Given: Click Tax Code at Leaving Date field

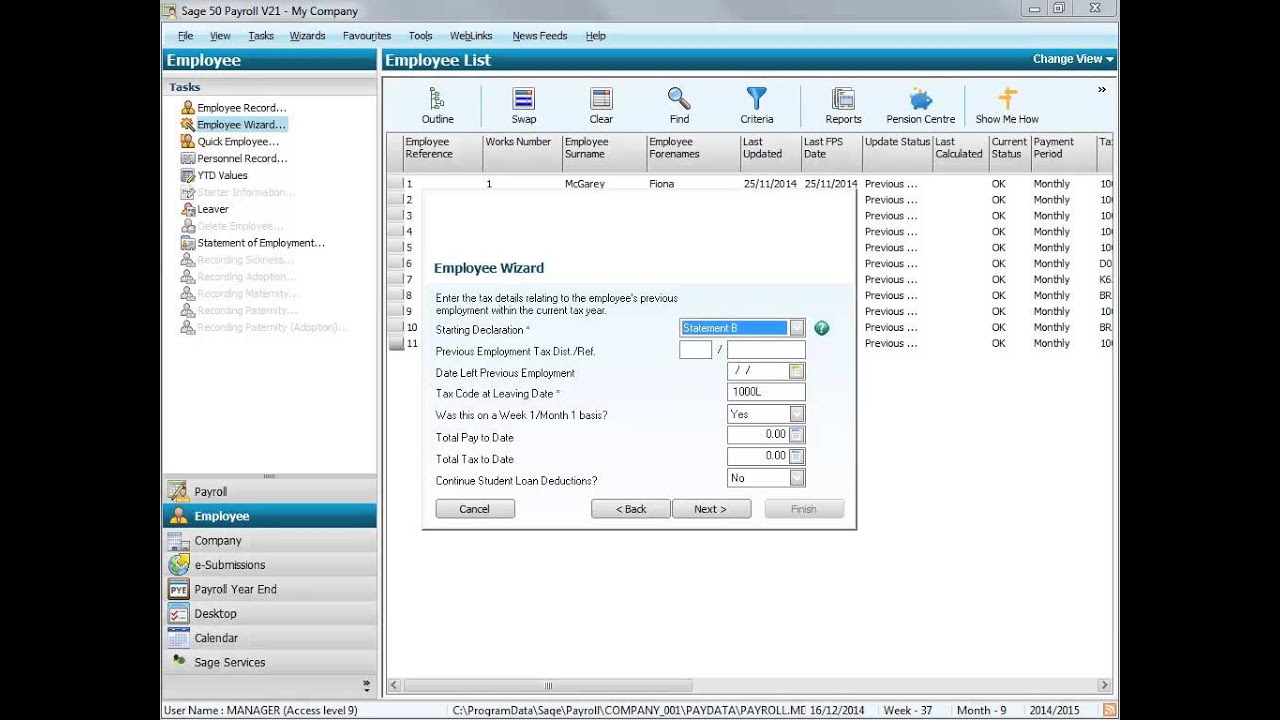Looking at the screenshot, I should (x=766, y=393).
